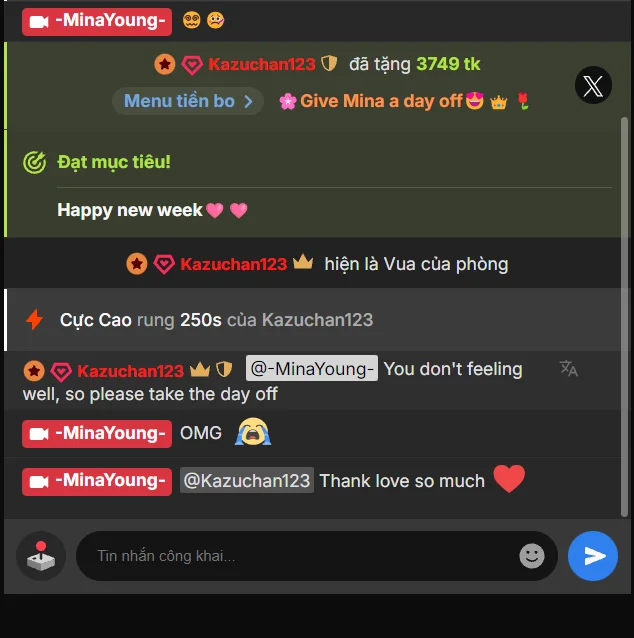Click the green goal target icon

tap(35, 162)
